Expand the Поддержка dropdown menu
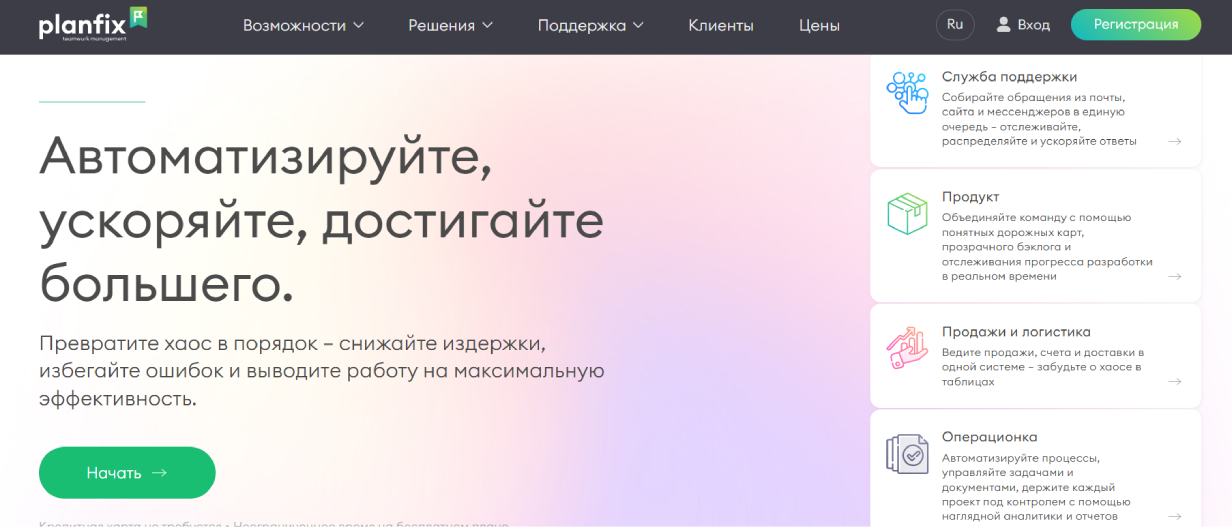Image resolution: width=1232 pixels, height=529 pixels. coord(590,26)
